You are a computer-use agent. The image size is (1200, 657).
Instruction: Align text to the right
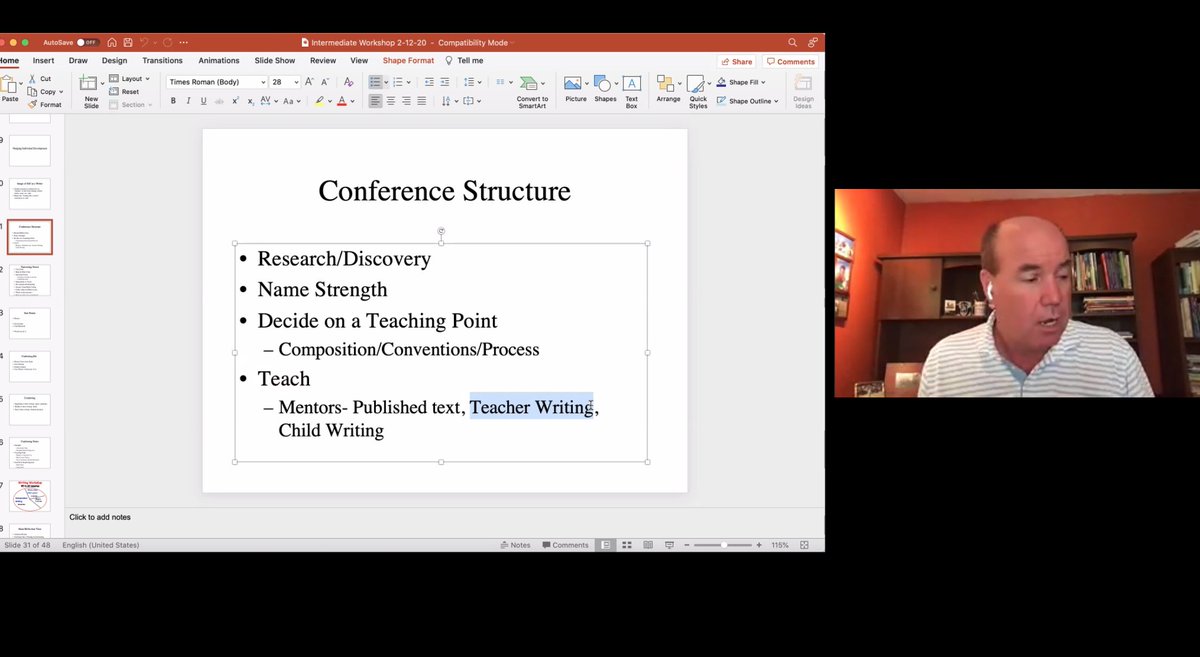tap(406, 101)
